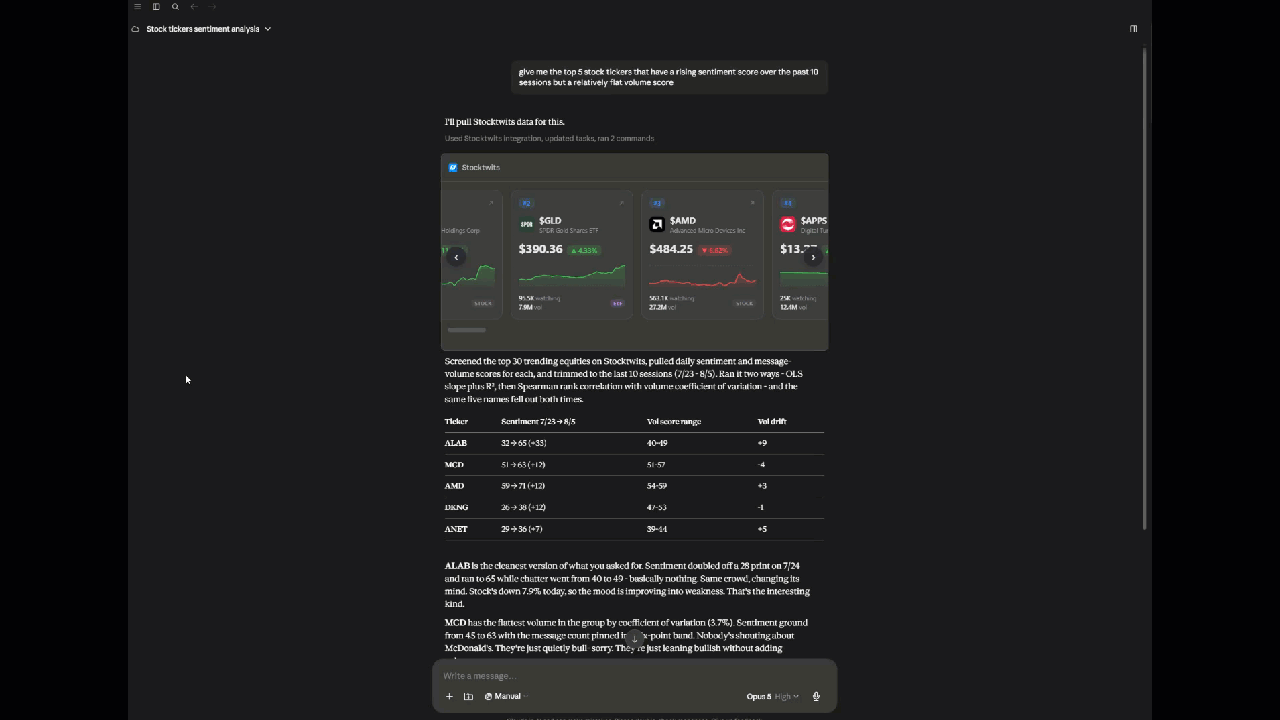Select the $AMD ticker price chart
The image size is (1280, 720).
[x=702, y=278]
